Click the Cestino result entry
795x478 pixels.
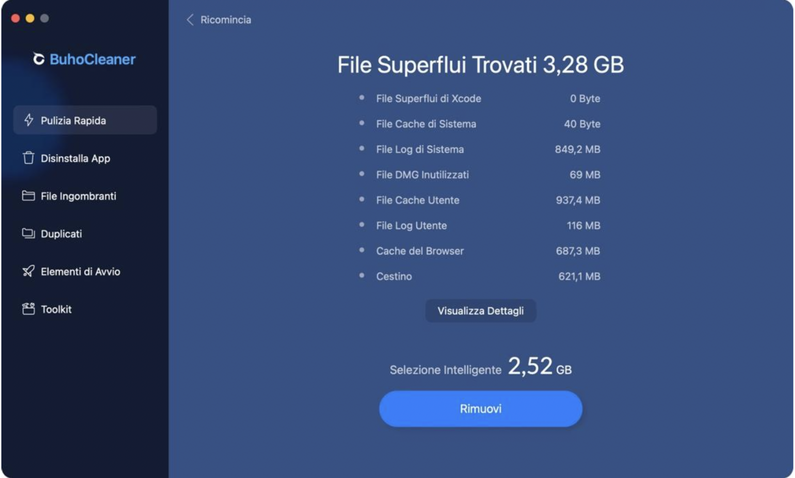(x=480, y=276)
